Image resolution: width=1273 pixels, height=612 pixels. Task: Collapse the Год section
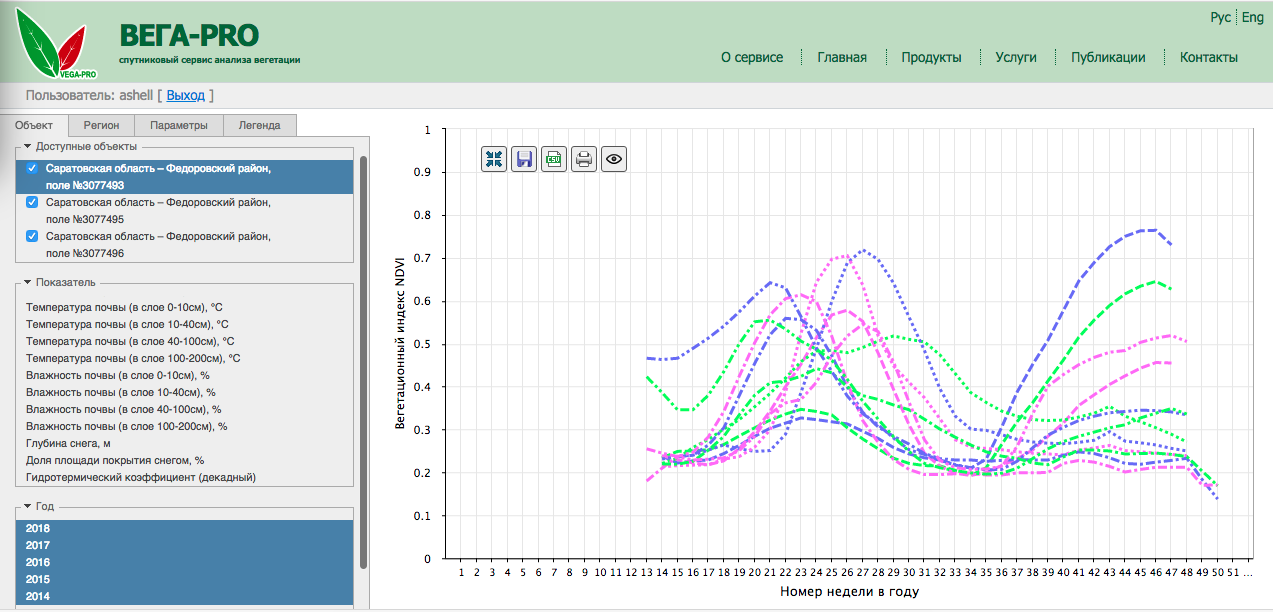point(28,506)
